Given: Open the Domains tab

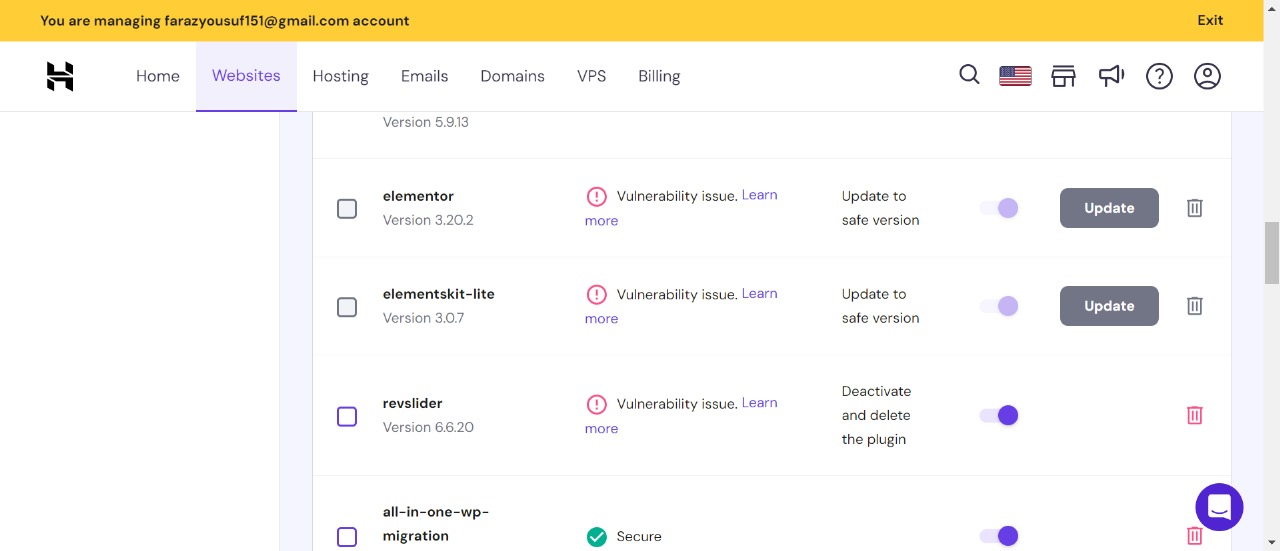Looking at the screenshot, I should pyautogui.click(x=512, y=76).
